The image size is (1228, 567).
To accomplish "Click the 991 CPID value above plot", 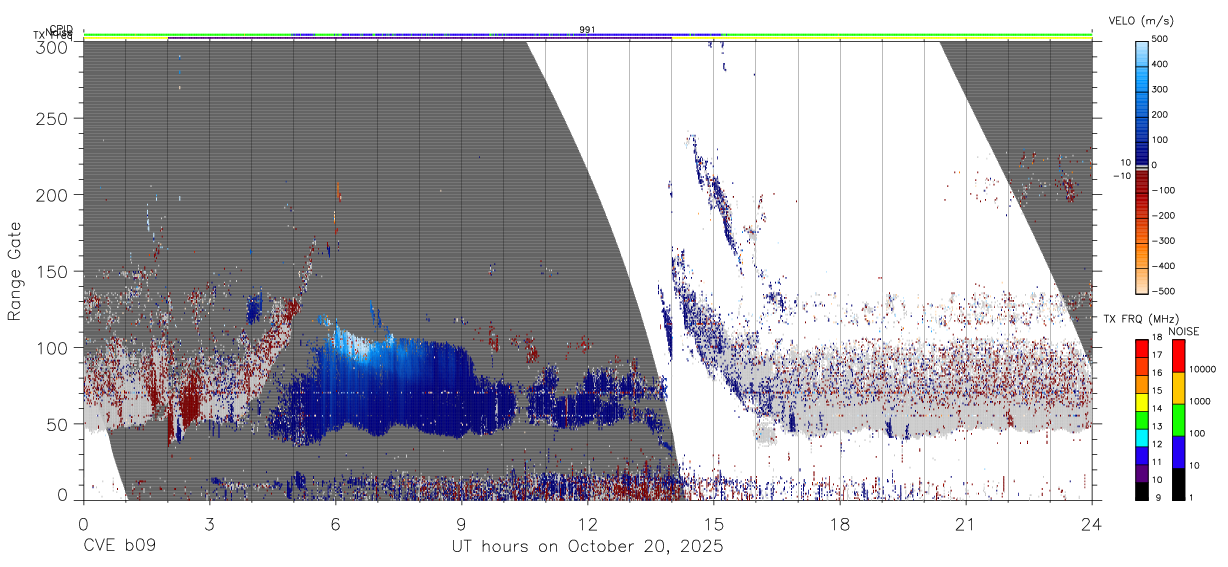I will coord(587,29).
